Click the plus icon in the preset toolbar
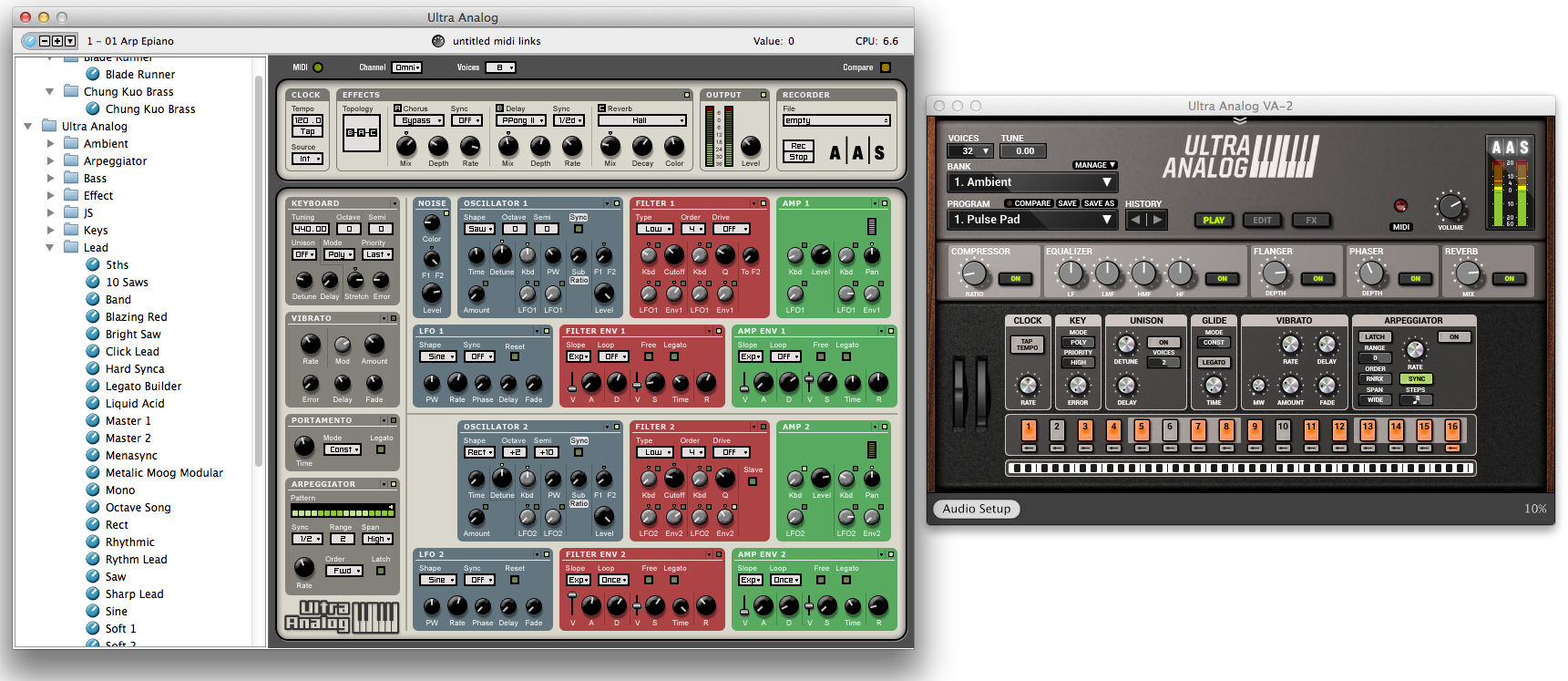 [57, 41]
